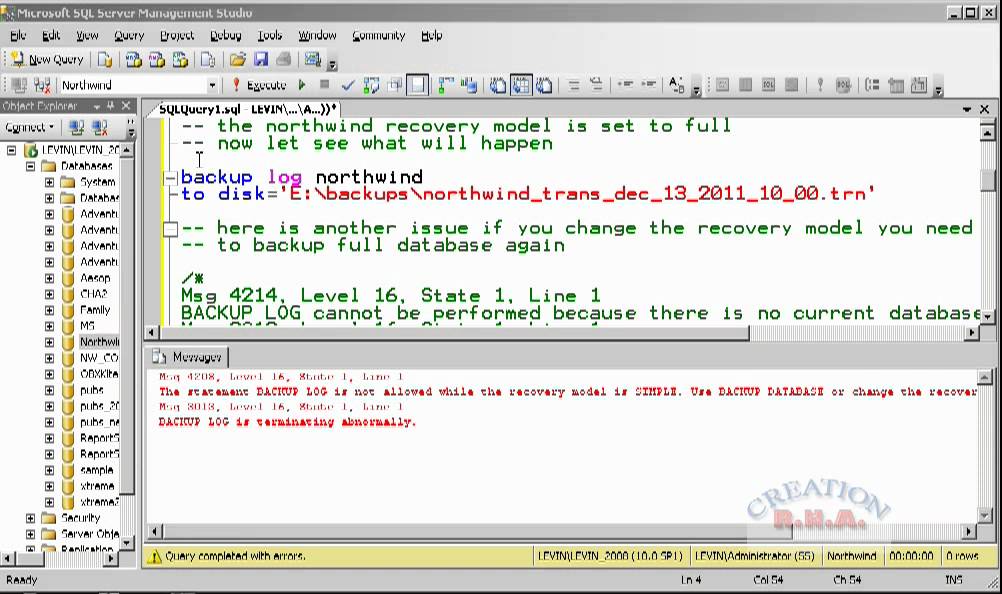Select the Results to Grid icon
Viewport: 1002px width, 594px height.
click(521, 85)
